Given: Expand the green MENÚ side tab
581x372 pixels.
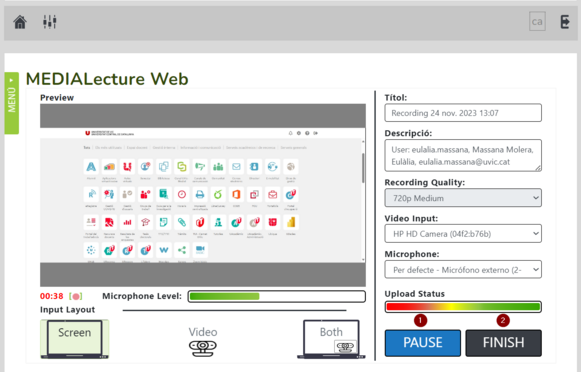Looking at the screenshot, I should coord(11,103).
